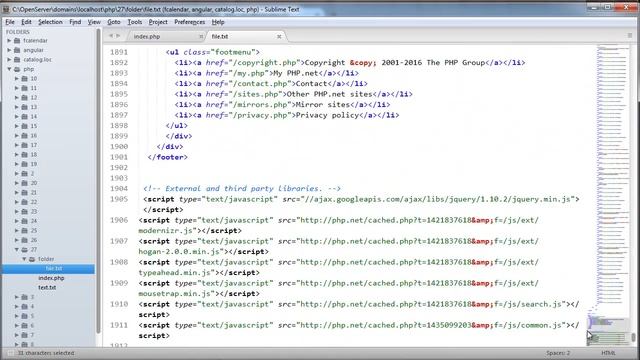The width and height of the screenshot is (640, 360).
Task: Toggle the side bar icon in status bar
Action: coord(10,353)
